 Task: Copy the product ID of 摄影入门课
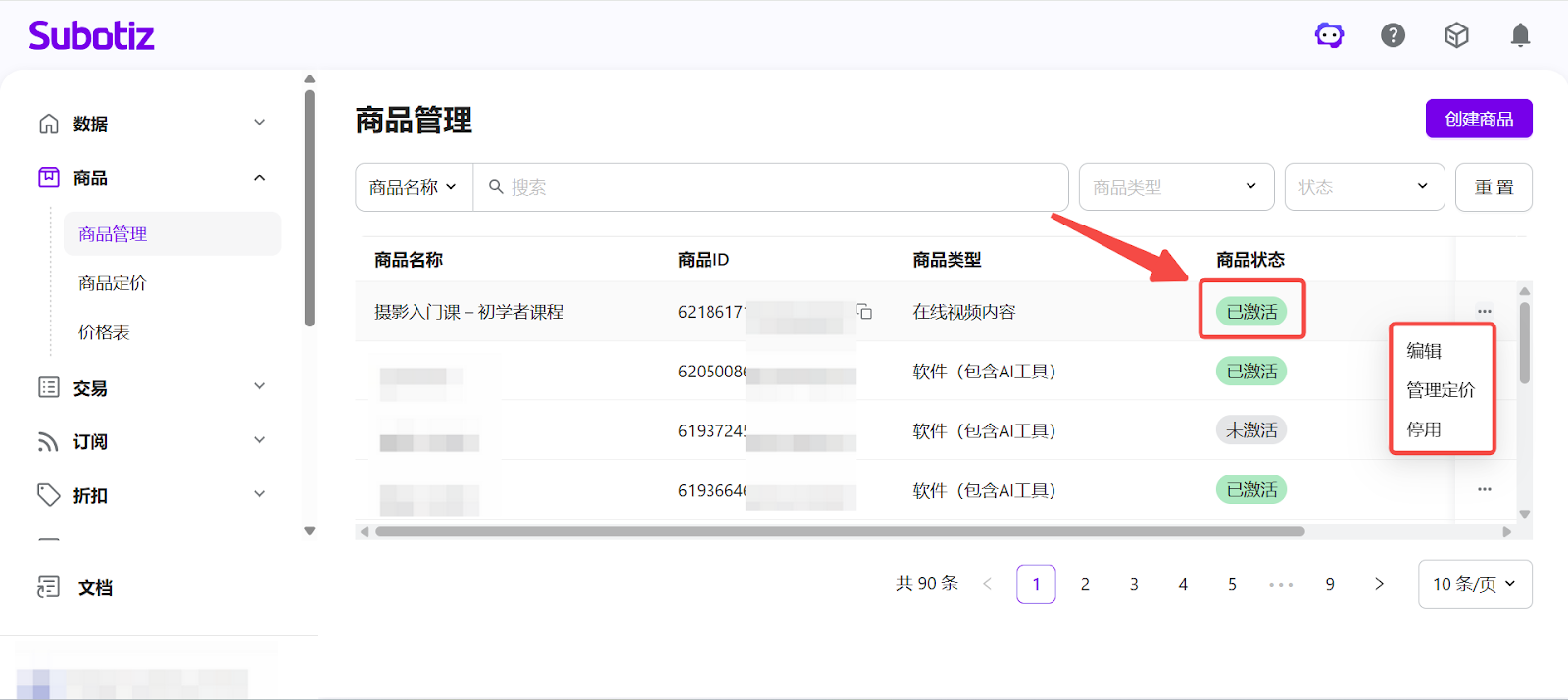click(863, 312)
